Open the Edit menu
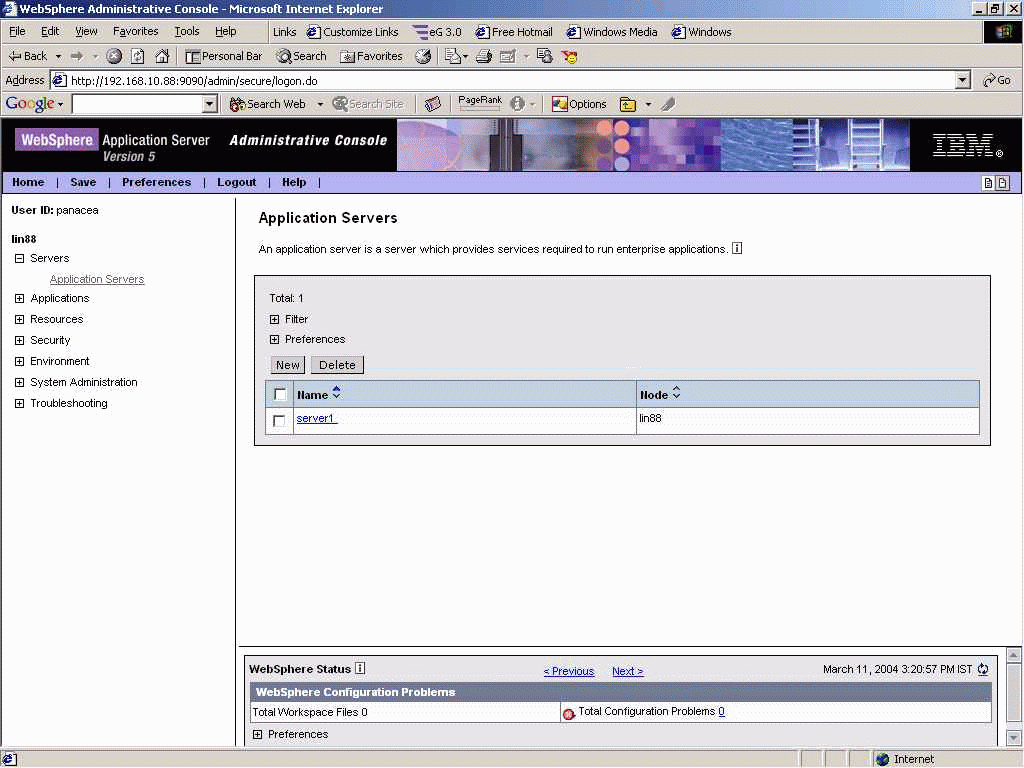The image size is (1024, 768). [50, 31]
